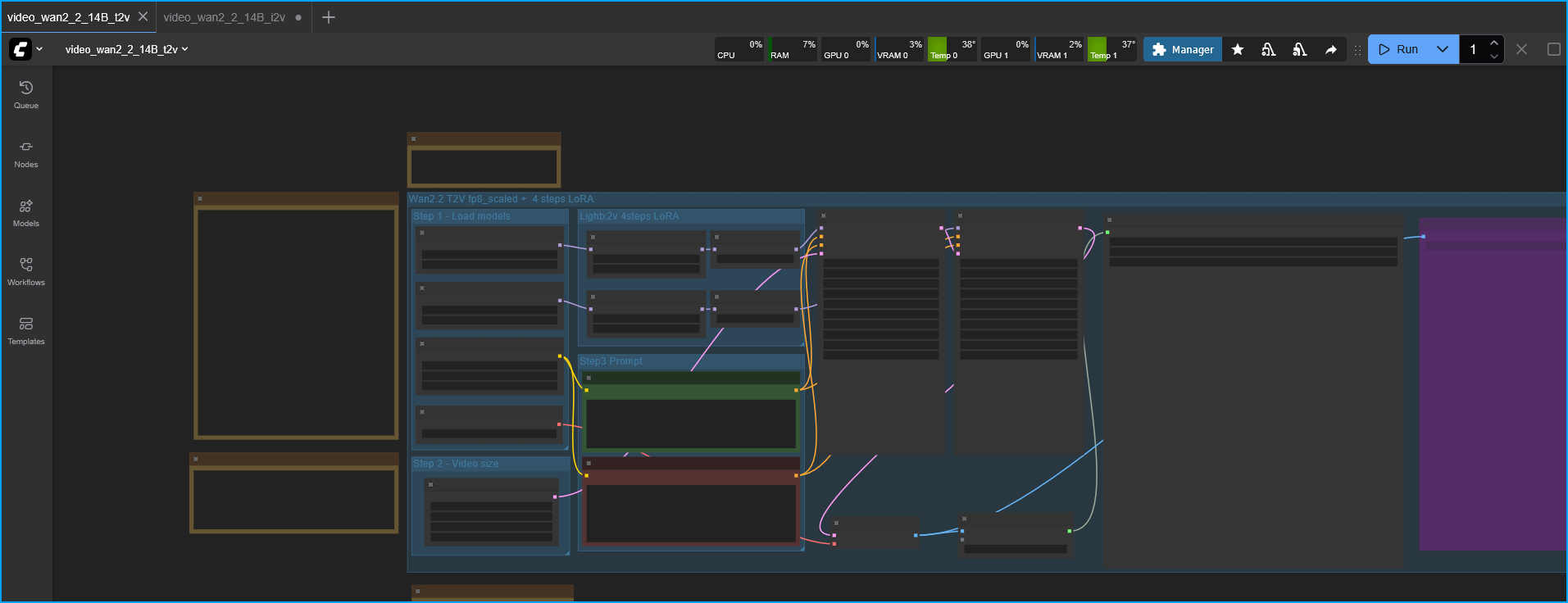
Task: Open the Manager button
Action: click(1182, 50)
